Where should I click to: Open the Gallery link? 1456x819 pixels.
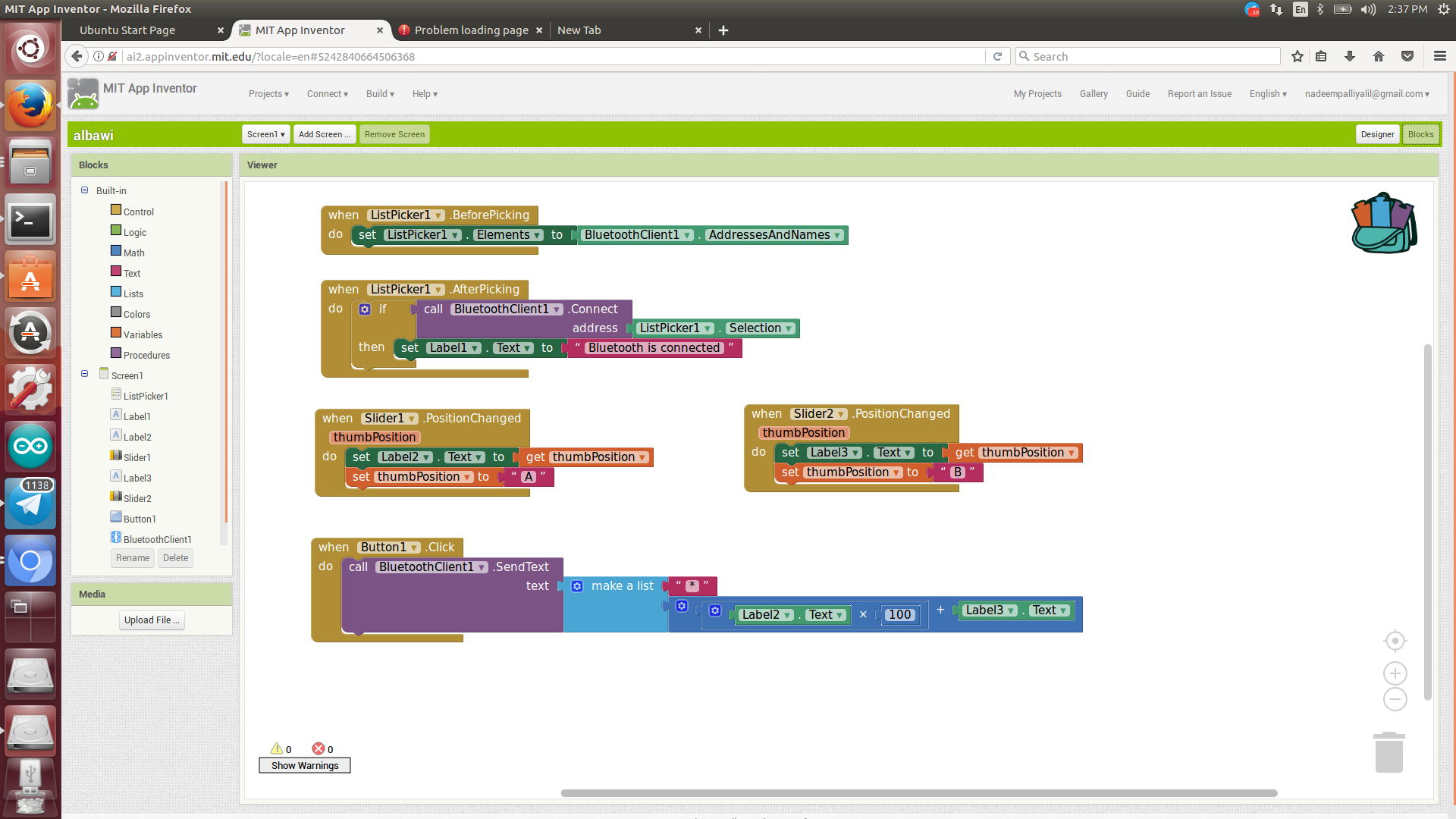pyautogui.click(x=1094, y=94)
